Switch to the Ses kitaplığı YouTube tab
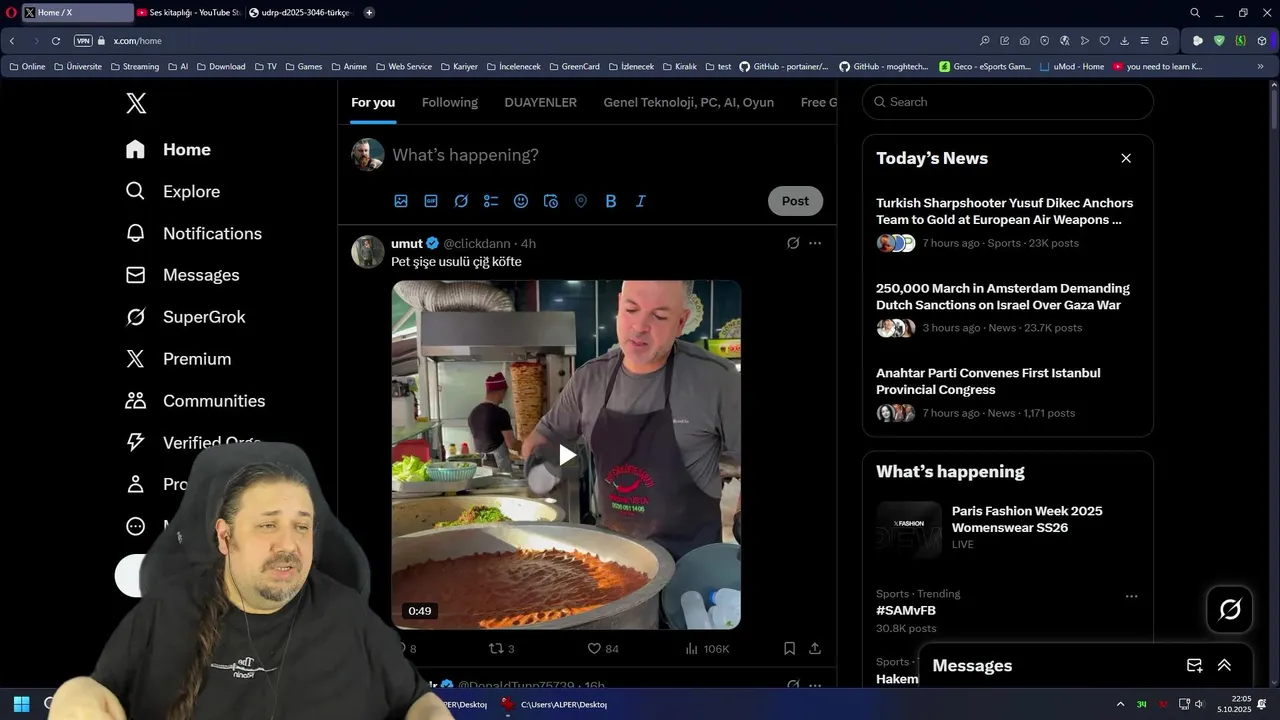This screenshot has width=1280, height=720. coord(188,13)
